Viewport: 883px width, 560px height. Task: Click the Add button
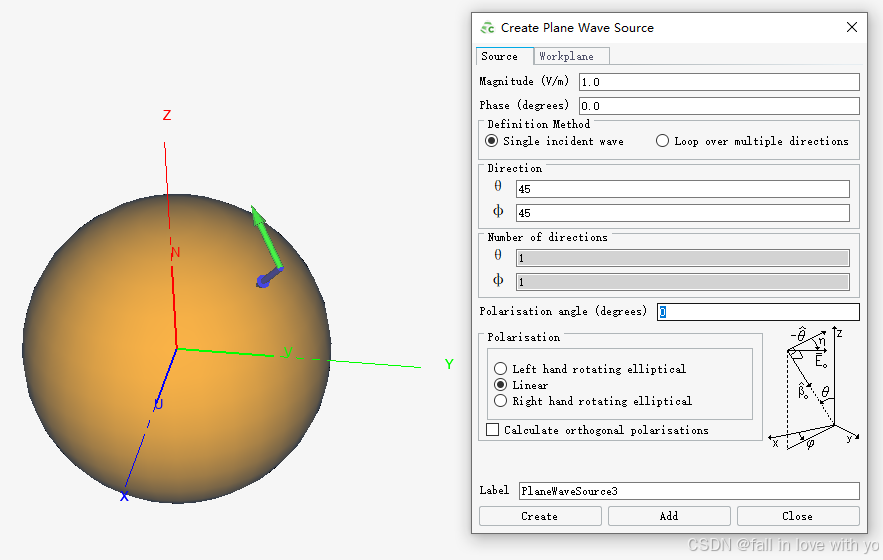[669, 516]
